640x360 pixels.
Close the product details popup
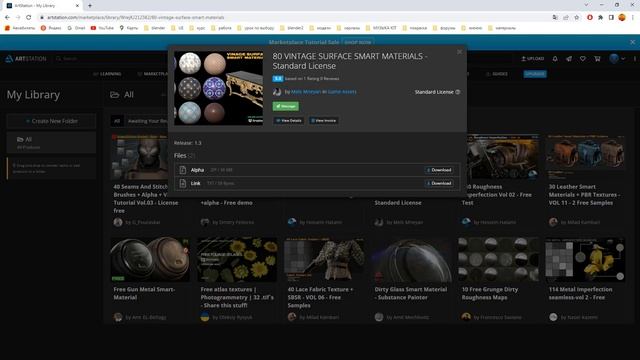point(460,52)
